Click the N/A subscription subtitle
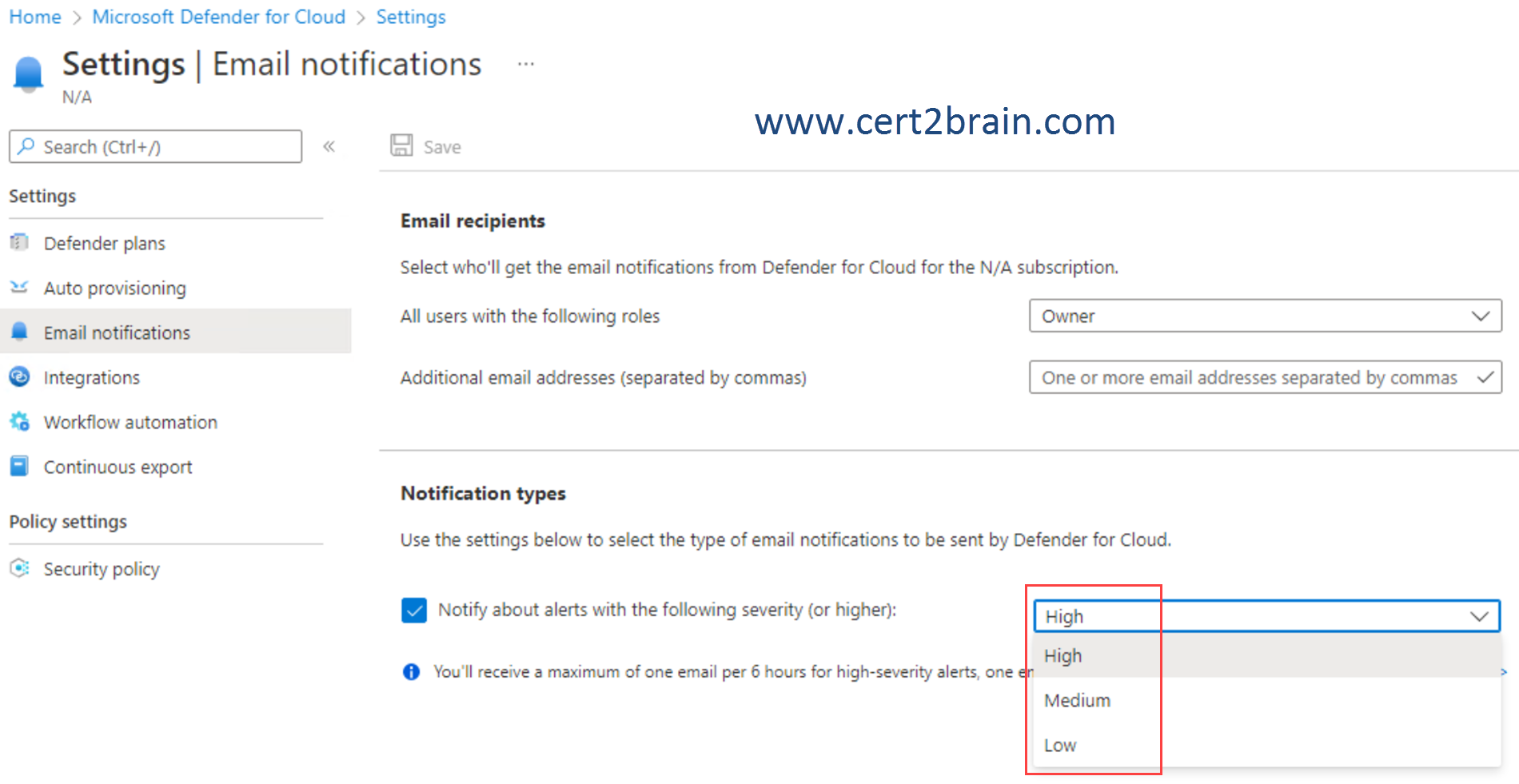 pos(77,98)
